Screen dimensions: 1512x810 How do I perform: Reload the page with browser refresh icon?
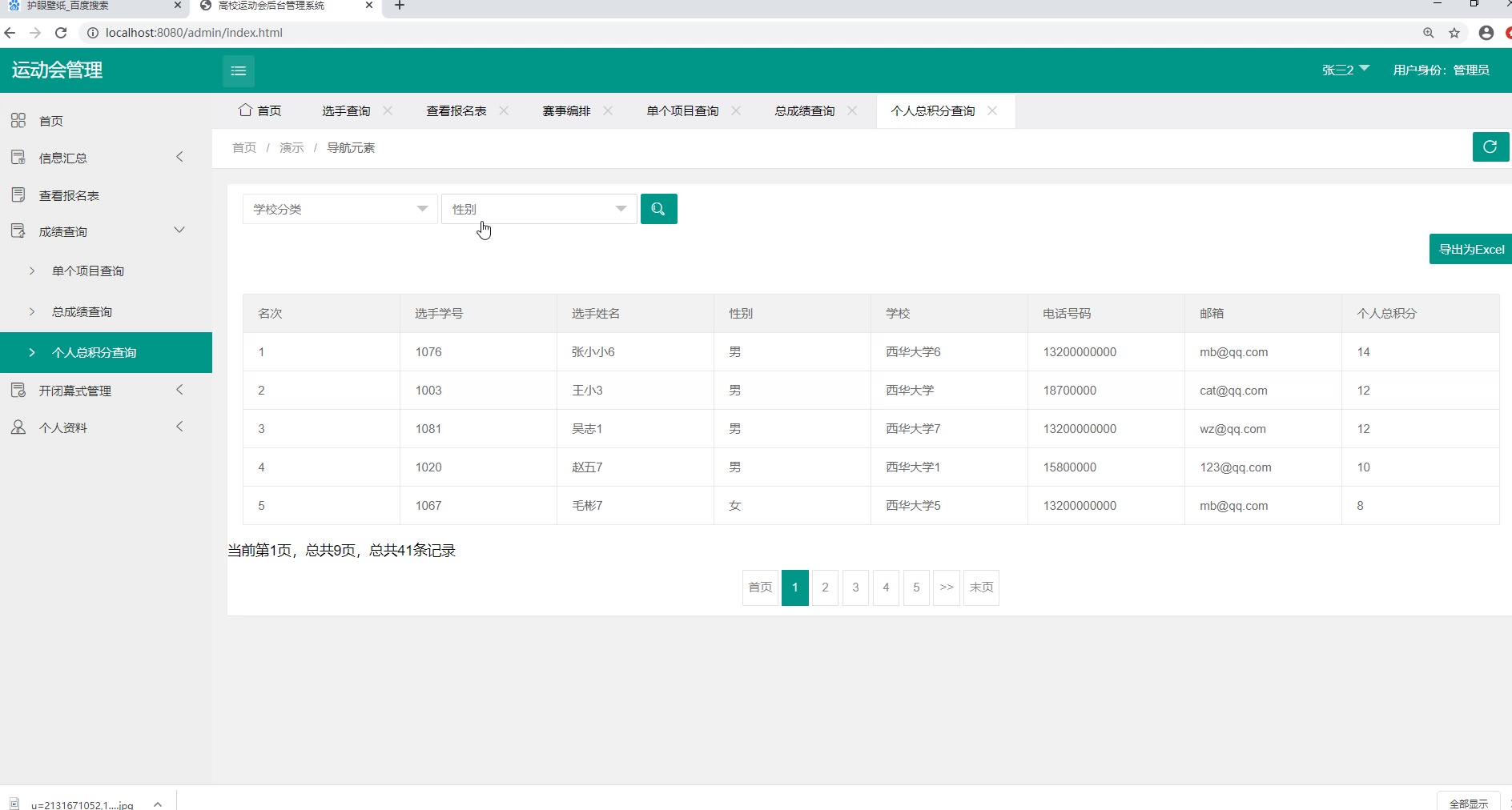(x=61, y=33)
